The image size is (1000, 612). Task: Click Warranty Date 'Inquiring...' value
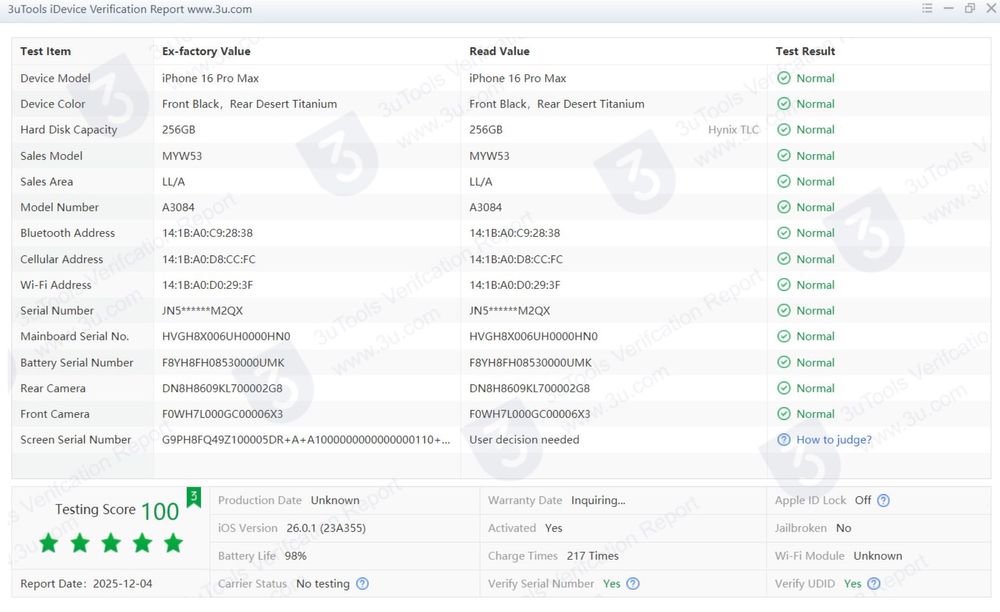point(598,500)
